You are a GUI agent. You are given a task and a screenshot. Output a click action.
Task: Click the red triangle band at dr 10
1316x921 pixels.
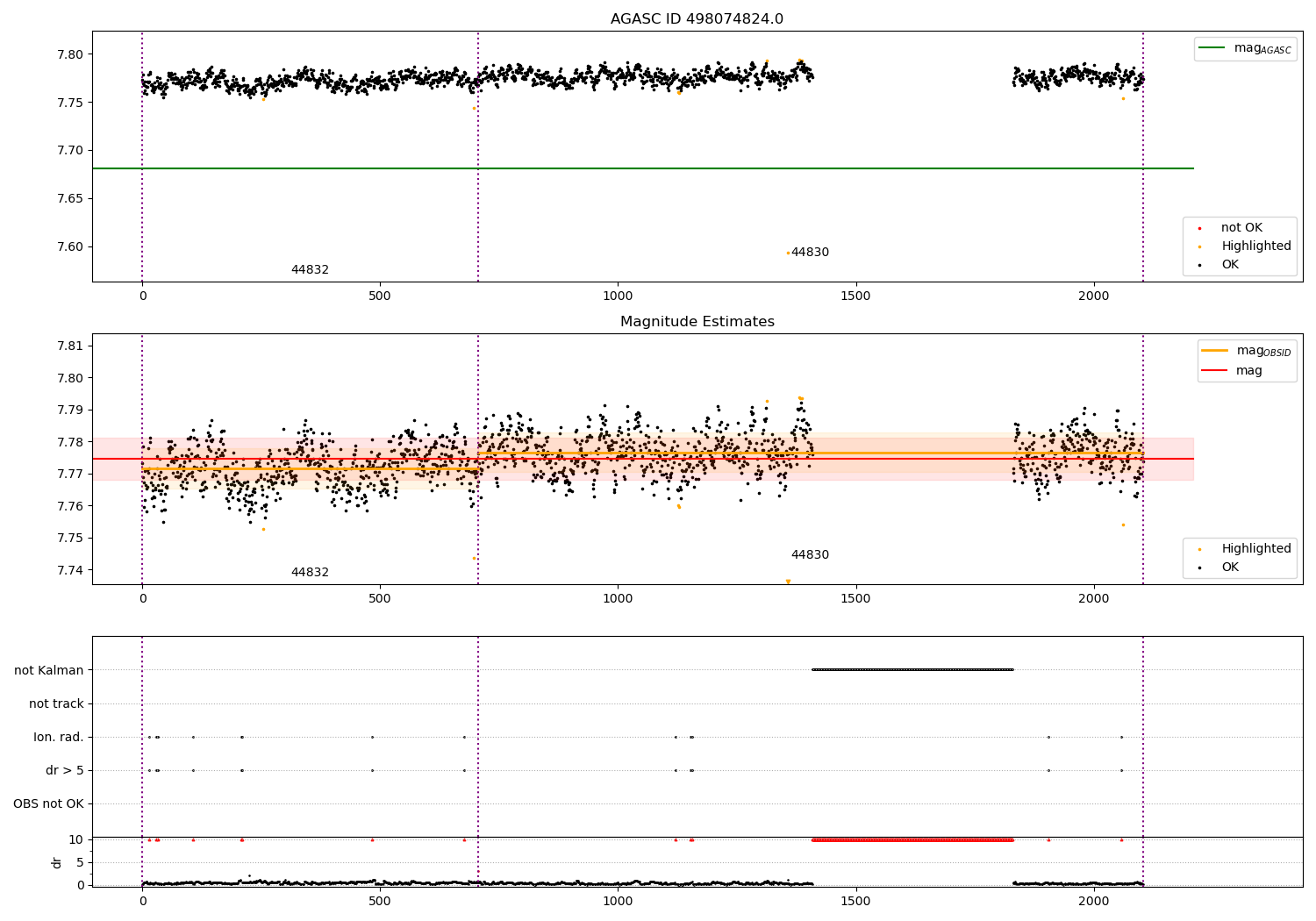point(912,840)
